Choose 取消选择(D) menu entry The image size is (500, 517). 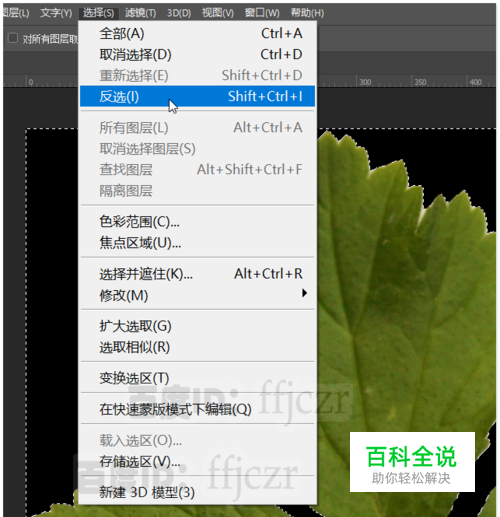[x=197, y=55]
